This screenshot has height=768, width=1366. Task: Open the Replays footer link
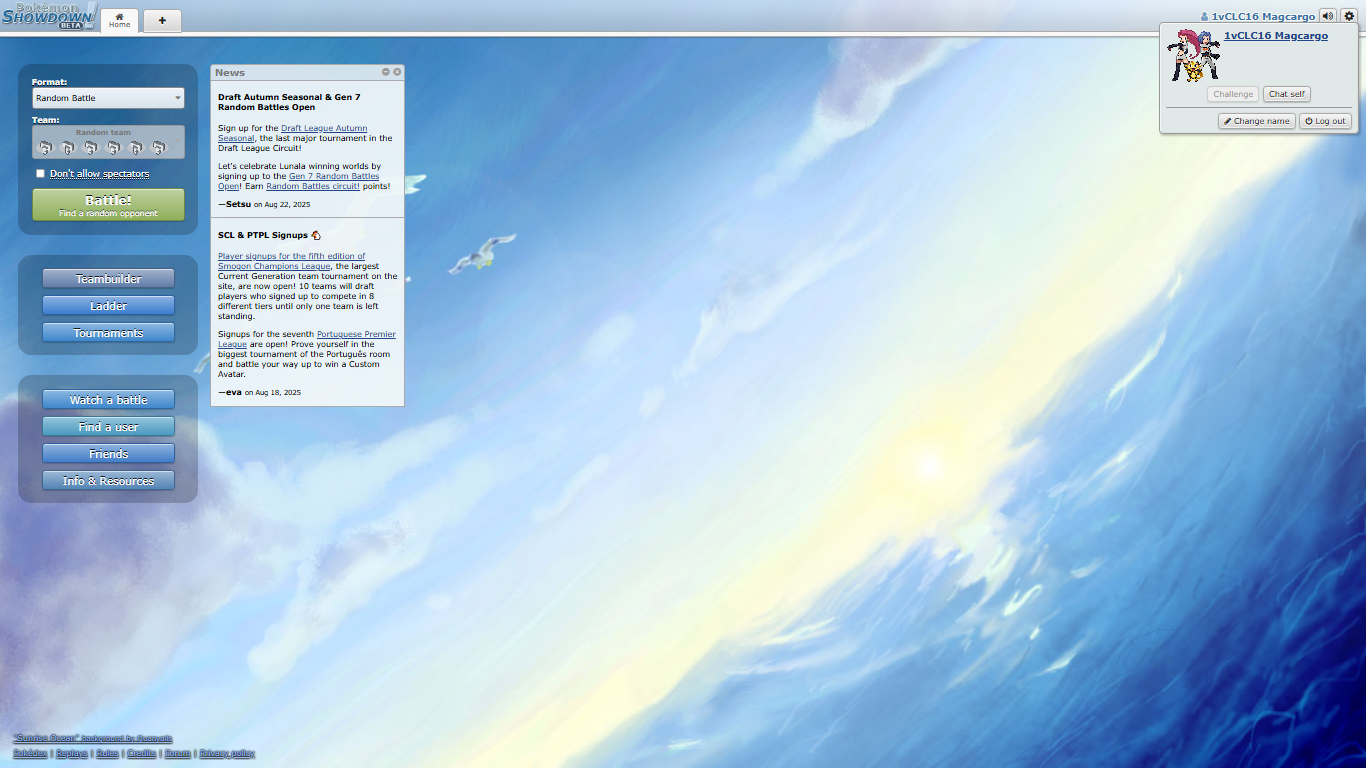(72, 753)
